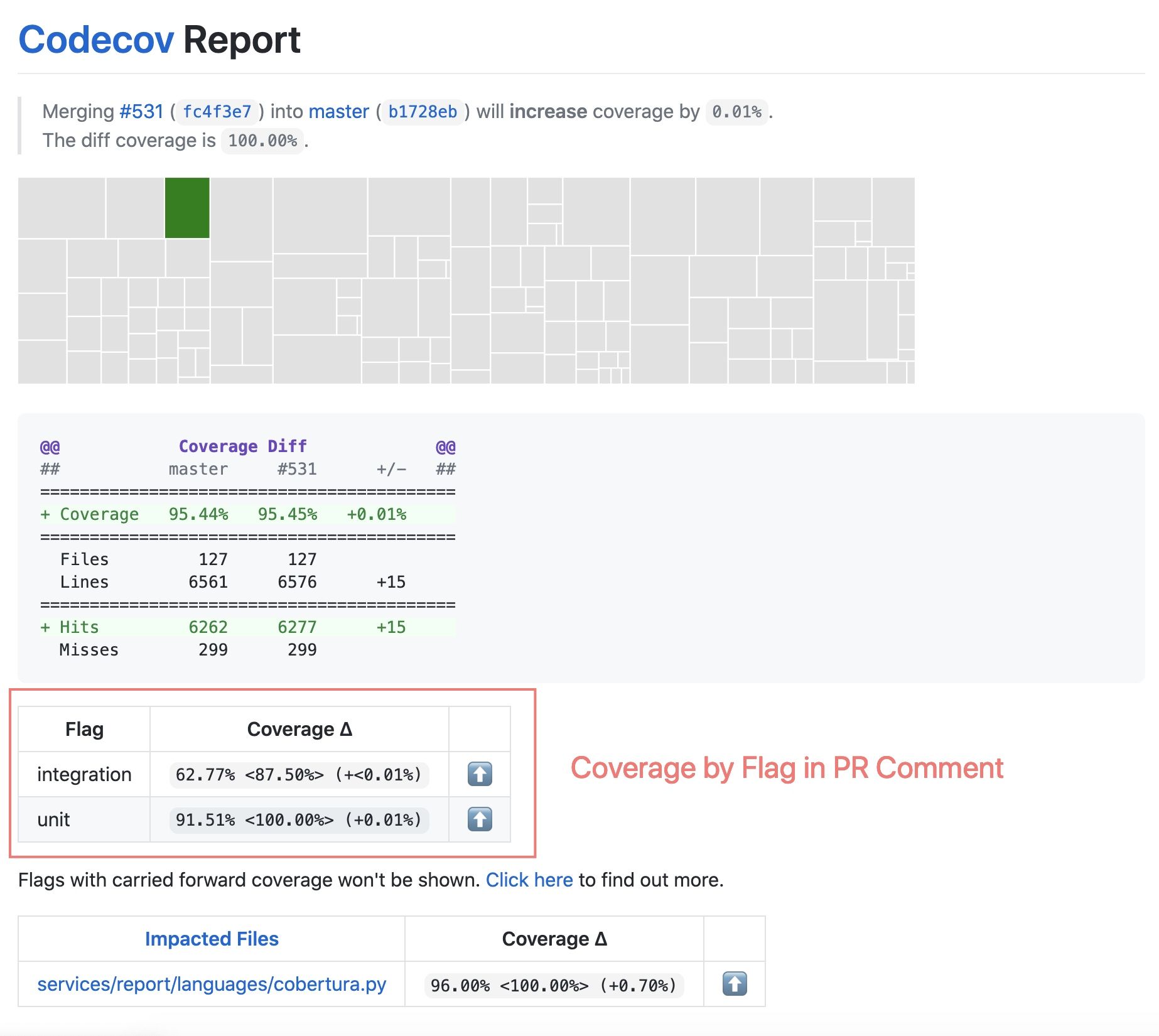Click the '95.44%' master coverage value
Screen dimensions: 1159x1036
198,514
